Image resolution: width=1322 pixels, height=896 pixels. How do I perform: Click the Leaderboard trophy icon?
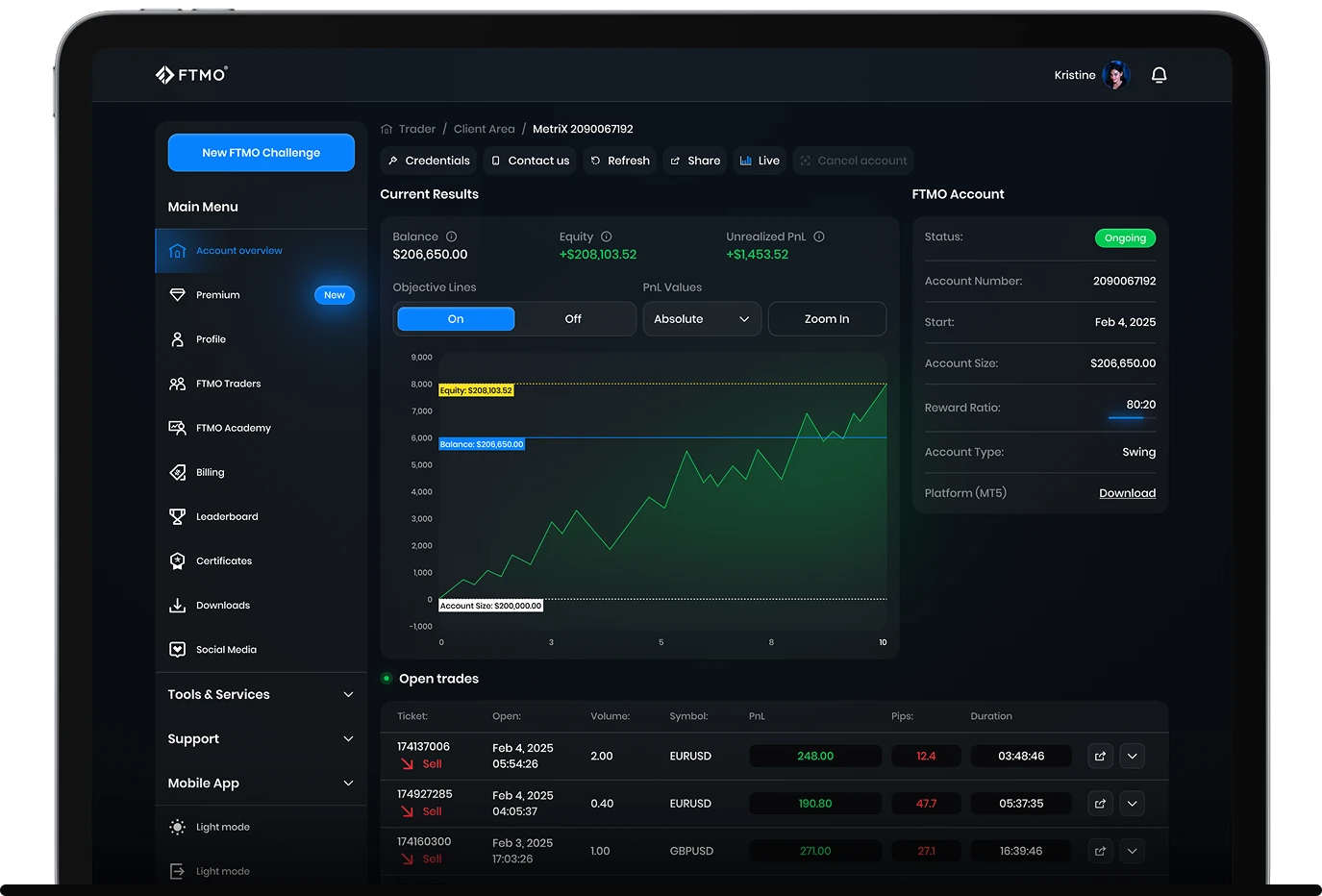point(178,517)
